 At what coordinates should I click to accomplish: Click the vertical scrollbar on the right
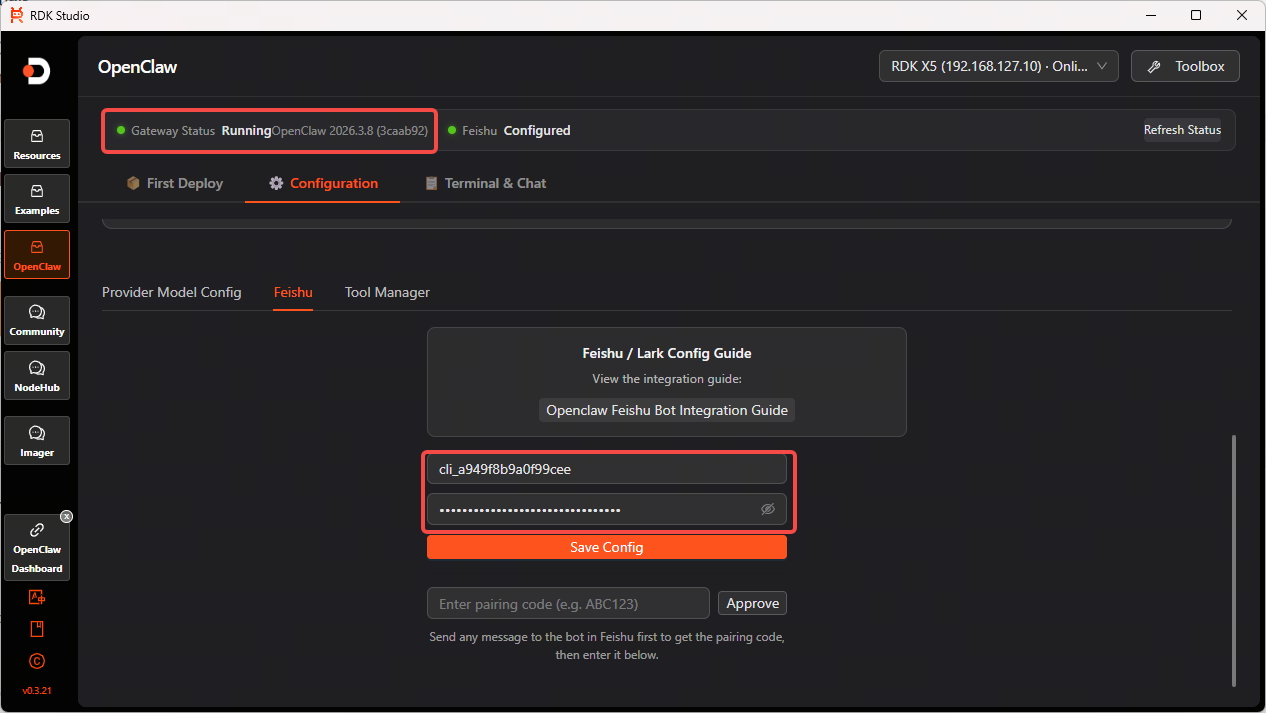pyautogui.click(x=1233, y=560)
